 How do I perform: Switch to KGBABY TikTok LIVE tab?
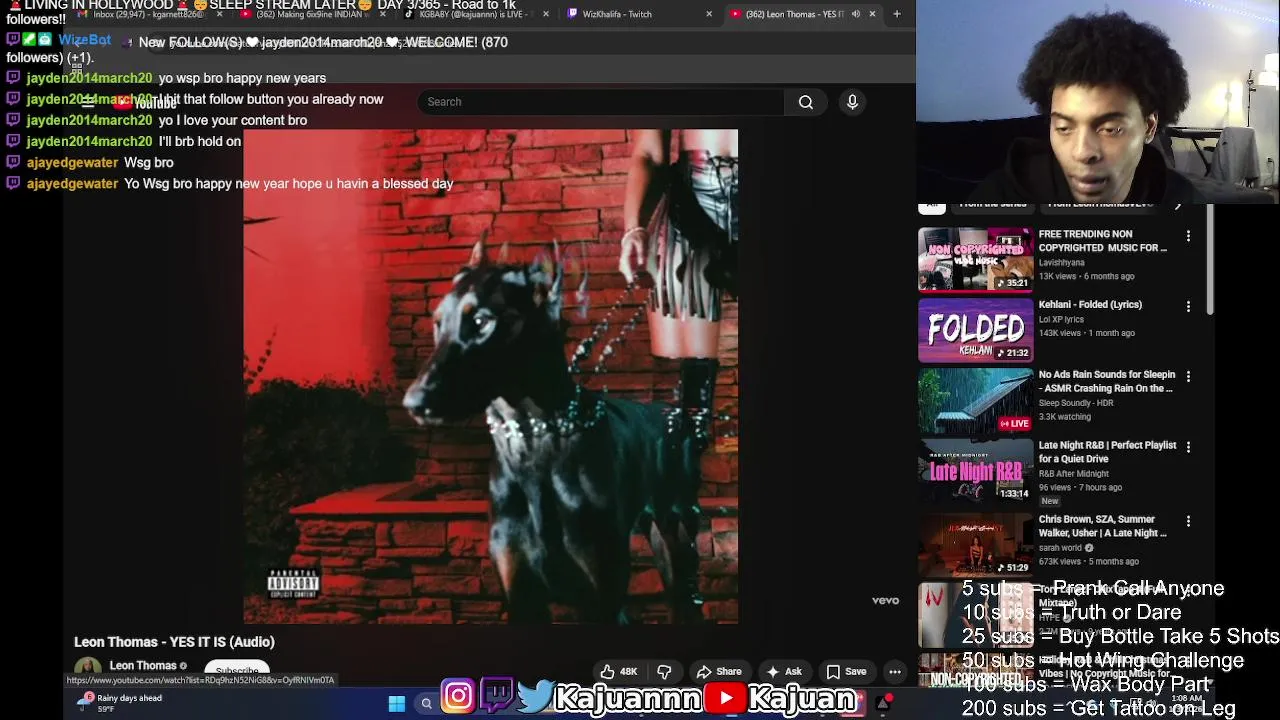click(476, 14)
